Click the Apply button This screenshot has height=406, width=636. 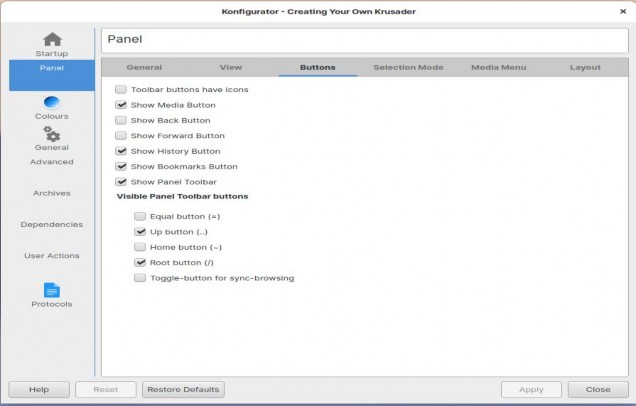click(531, 389)
